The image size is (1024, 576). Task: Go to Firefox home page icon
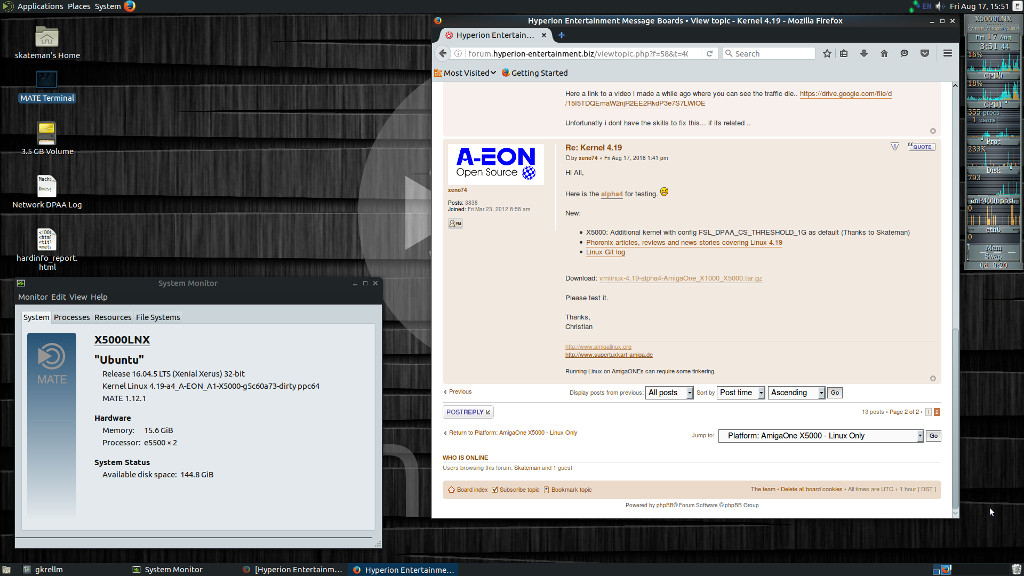(x=884, y=54)
